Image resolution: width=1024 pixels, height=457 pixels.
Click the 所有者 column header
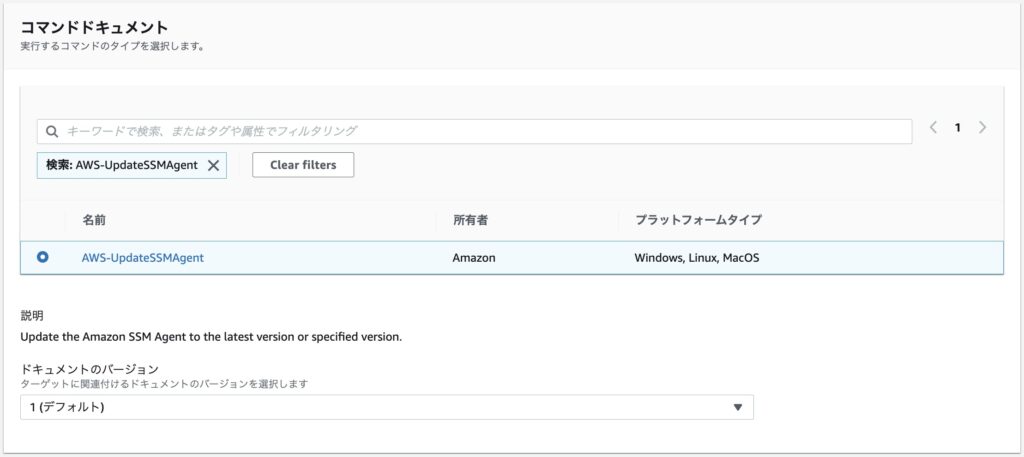click(470, 221)
